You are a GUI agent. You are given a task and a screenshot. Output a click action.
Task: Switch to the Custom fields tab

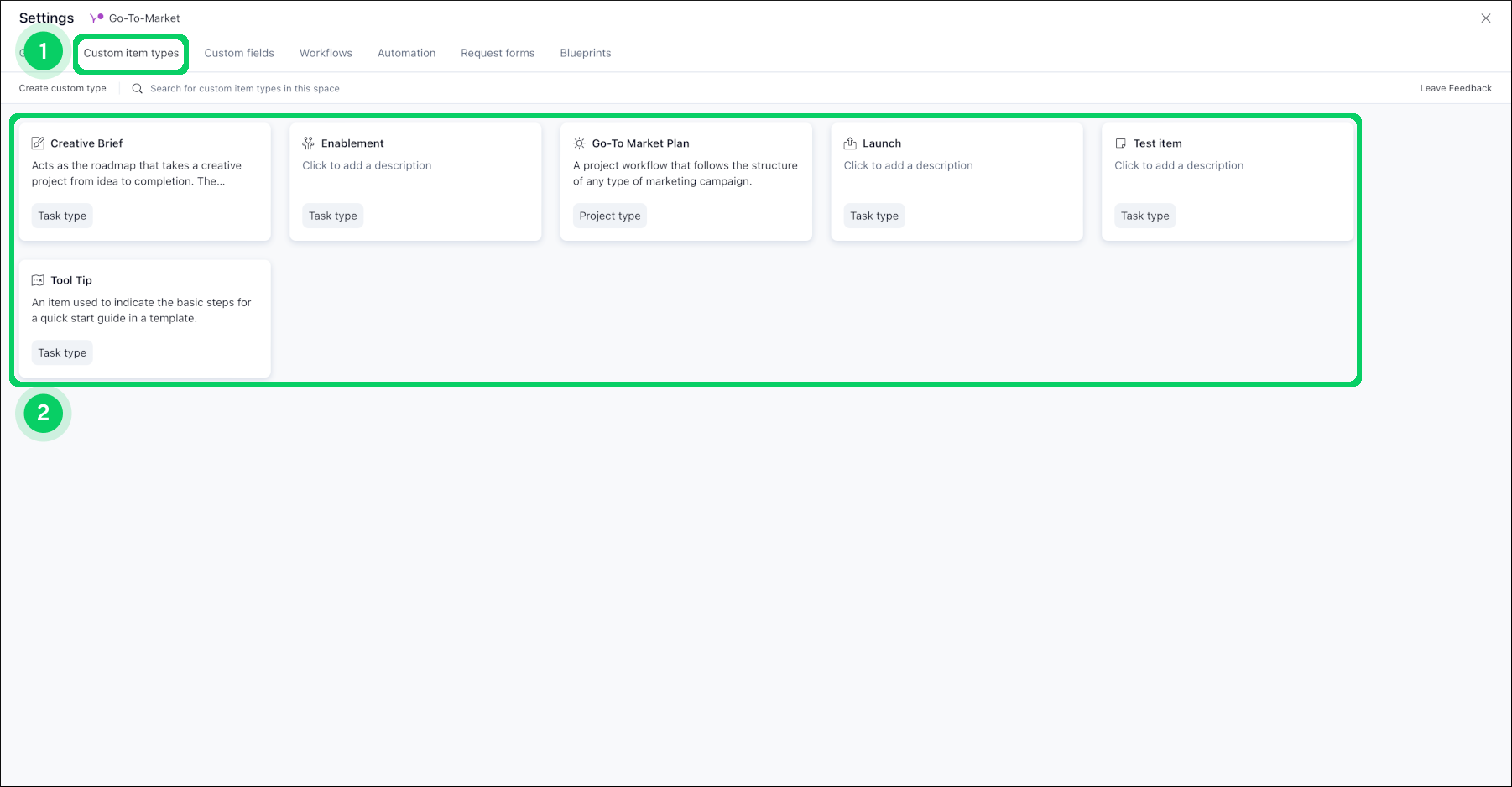239,52
